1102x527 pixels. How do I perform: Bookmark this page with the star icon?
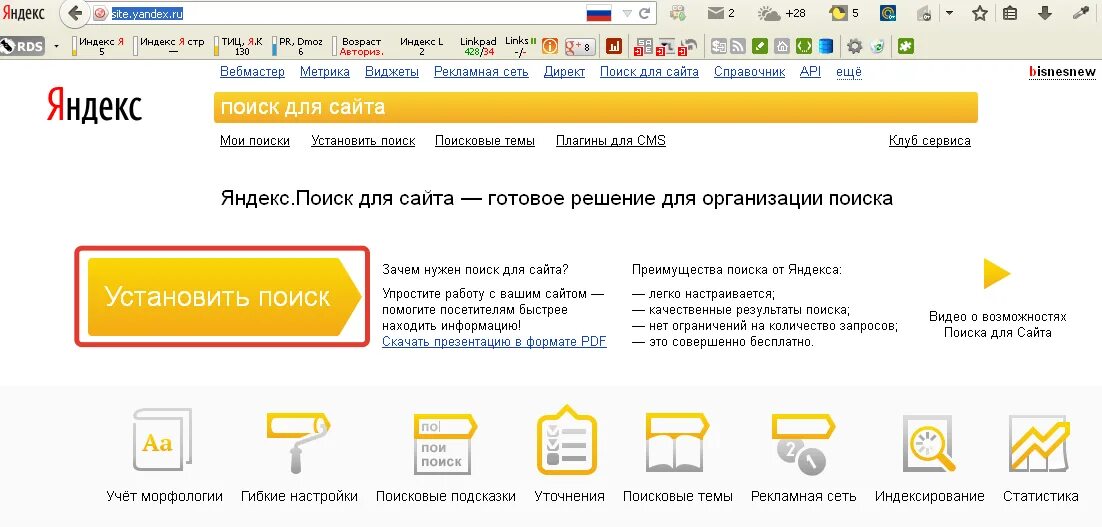pyautogui.click(x=980, y=13)
